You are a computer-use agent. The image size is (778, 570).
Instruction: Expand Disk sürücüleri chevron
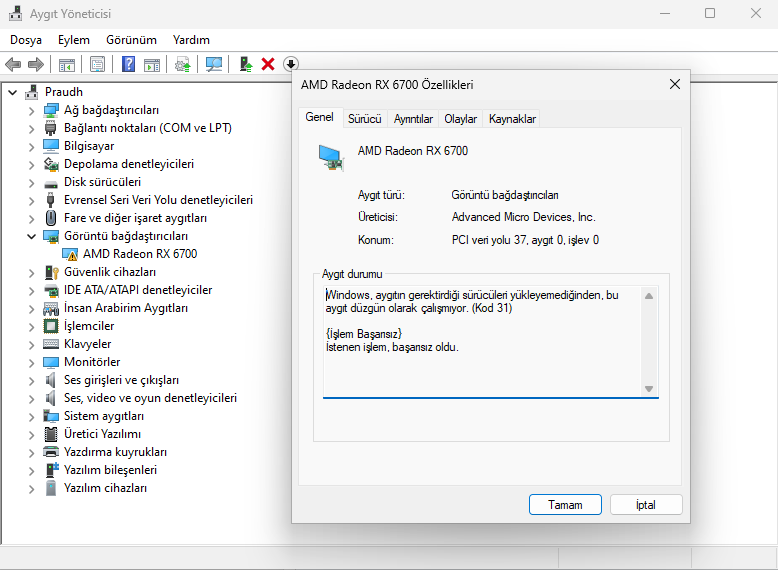[32, 183]
